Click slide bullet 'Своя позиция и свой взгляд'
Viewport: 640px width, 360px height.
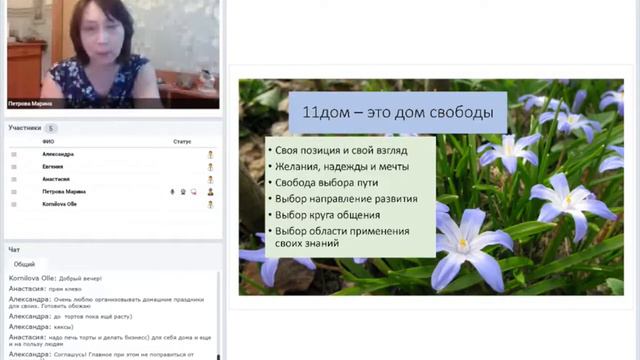tap(341, 151)
